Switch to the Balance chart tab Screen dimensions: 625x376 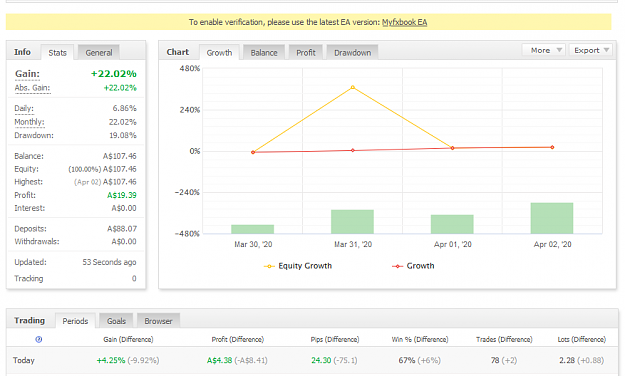264,53
